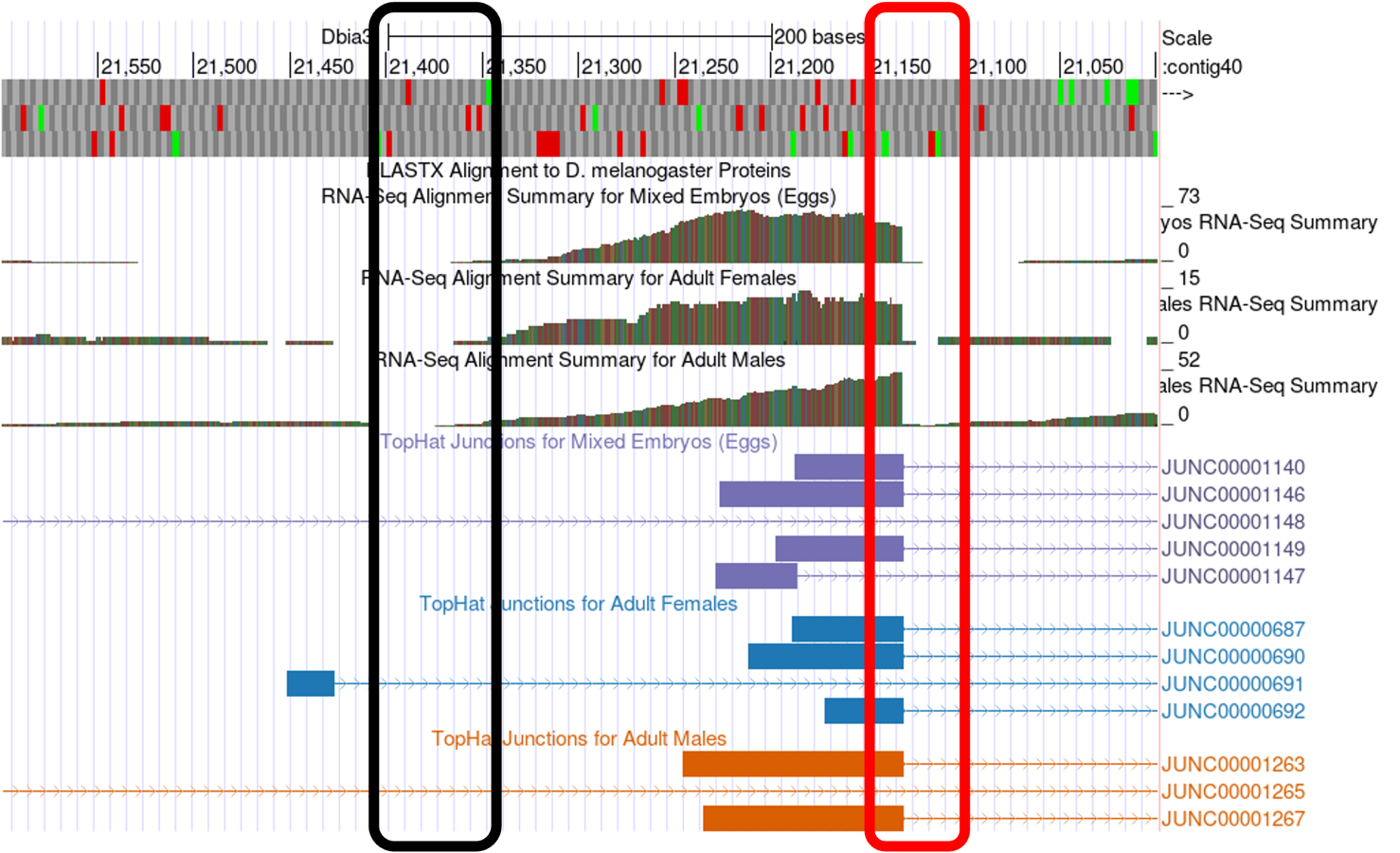Open junction JUNC00000692 details
Viewport: 1400px width, 853px height.
pyautogui.click(x=1233, y=711)
